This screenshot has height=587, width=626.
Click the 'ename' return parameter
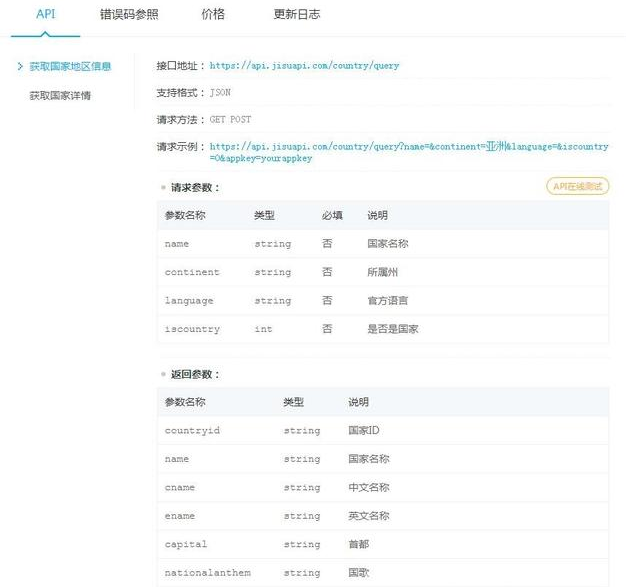point(180,516)
